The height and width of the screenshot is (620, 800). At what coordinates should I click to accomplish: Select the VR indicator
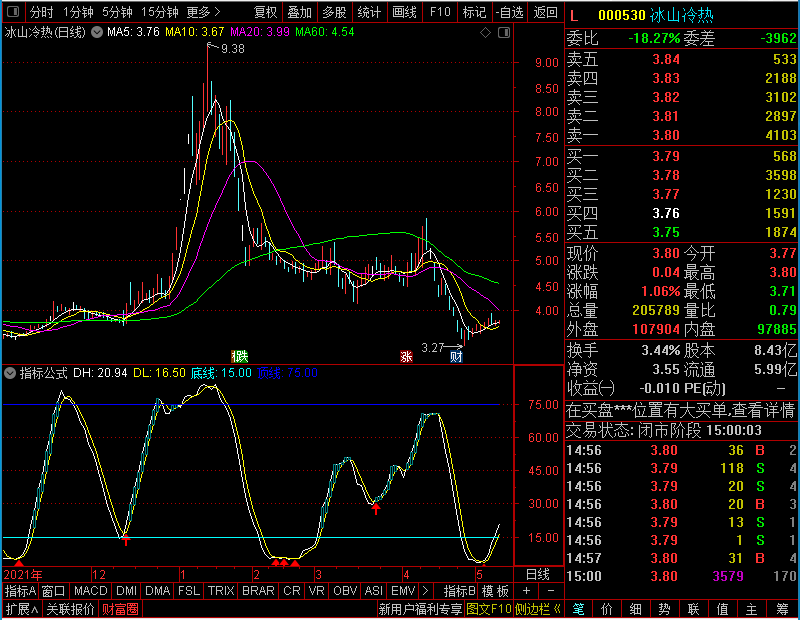point(316,591)
